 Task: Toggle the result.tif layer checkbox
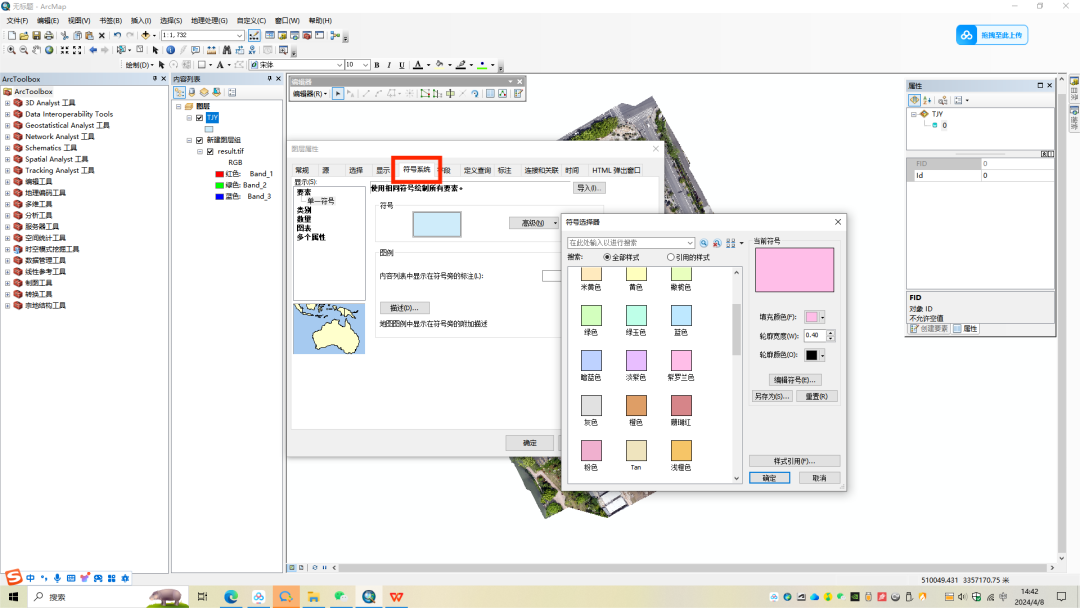(x=211, y=151)
